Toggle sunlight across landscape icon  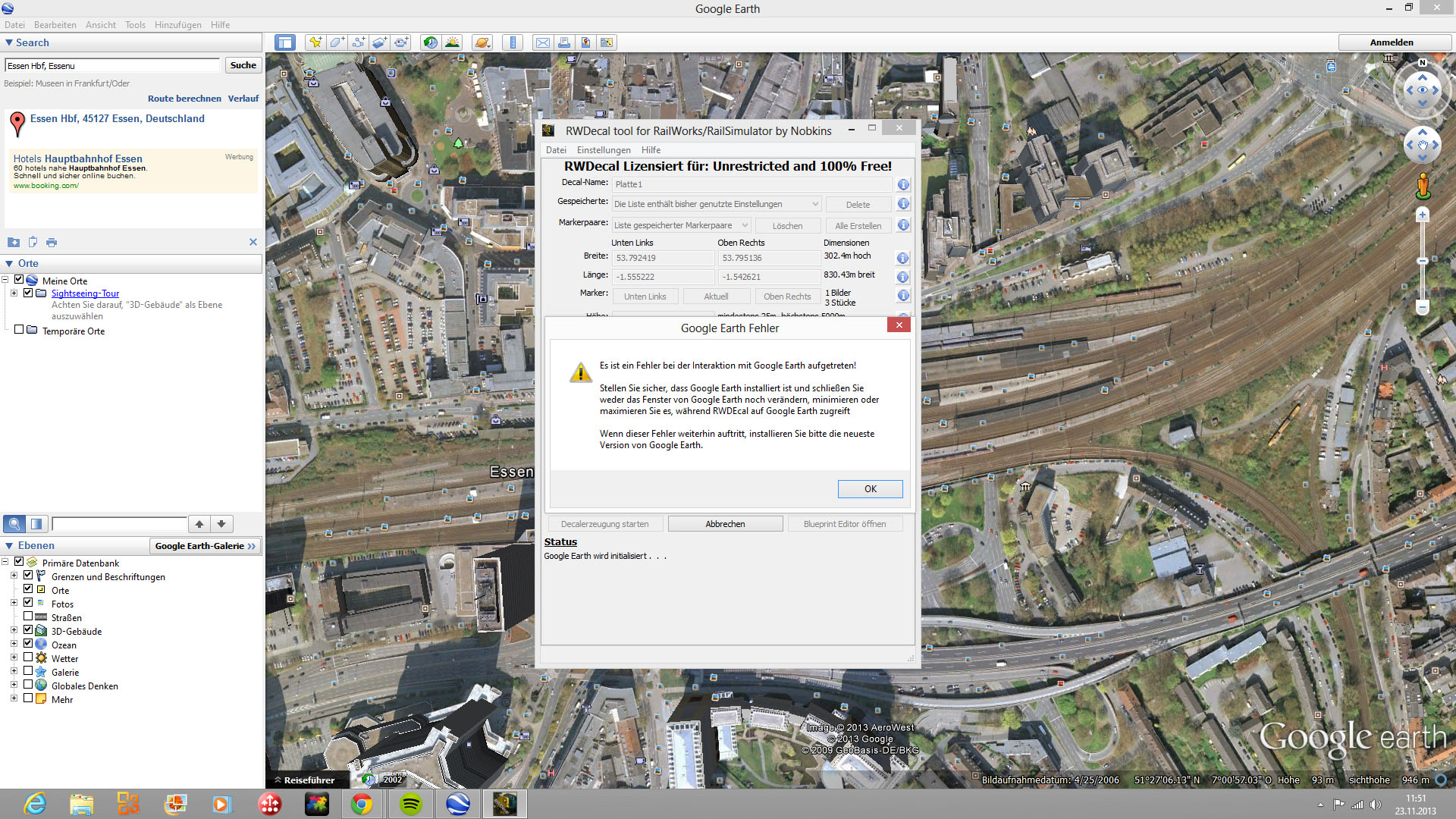[x=452, y=42]
